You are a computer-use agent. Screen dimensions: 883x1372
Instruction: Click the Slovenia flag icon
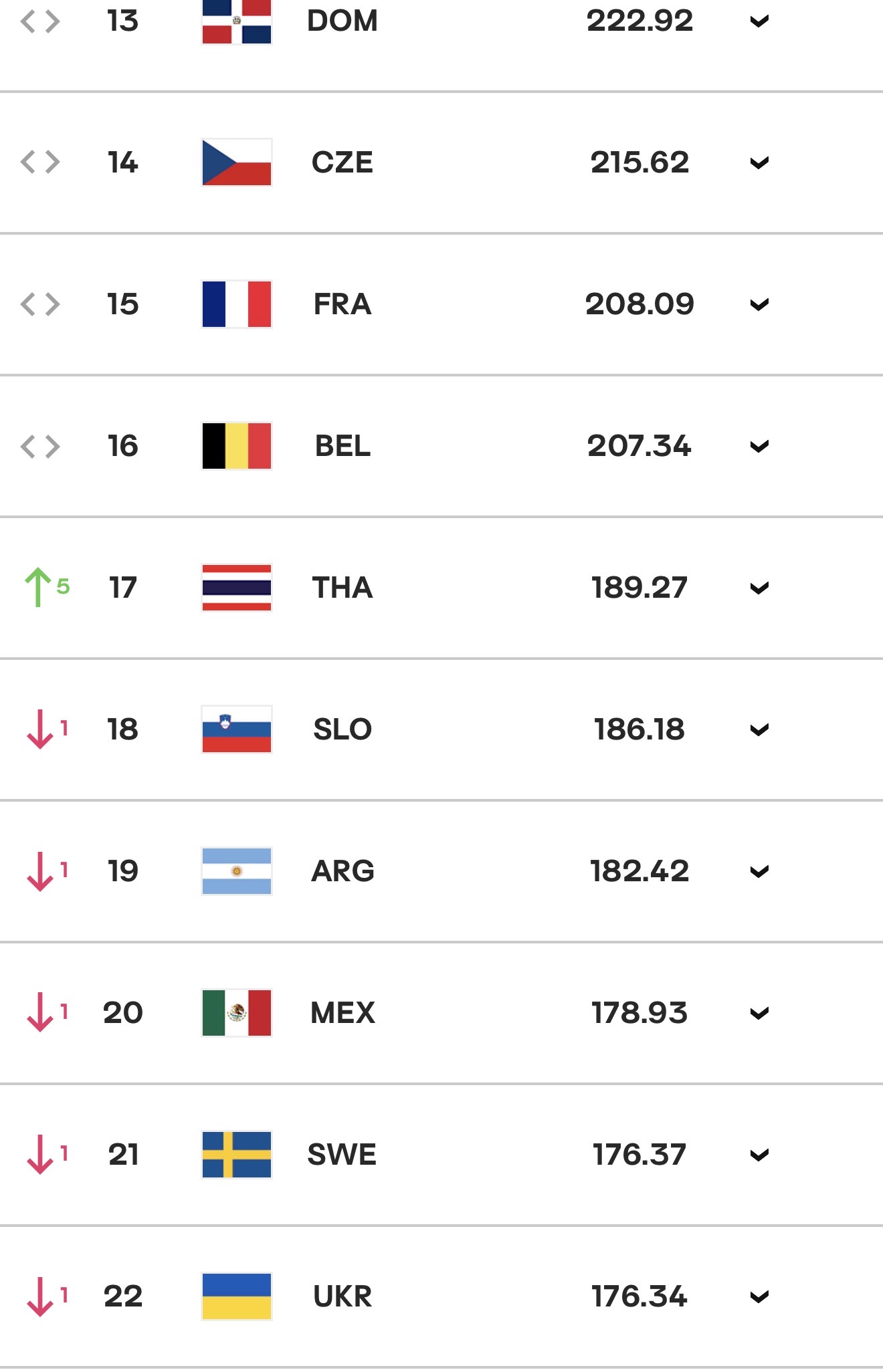237,729
